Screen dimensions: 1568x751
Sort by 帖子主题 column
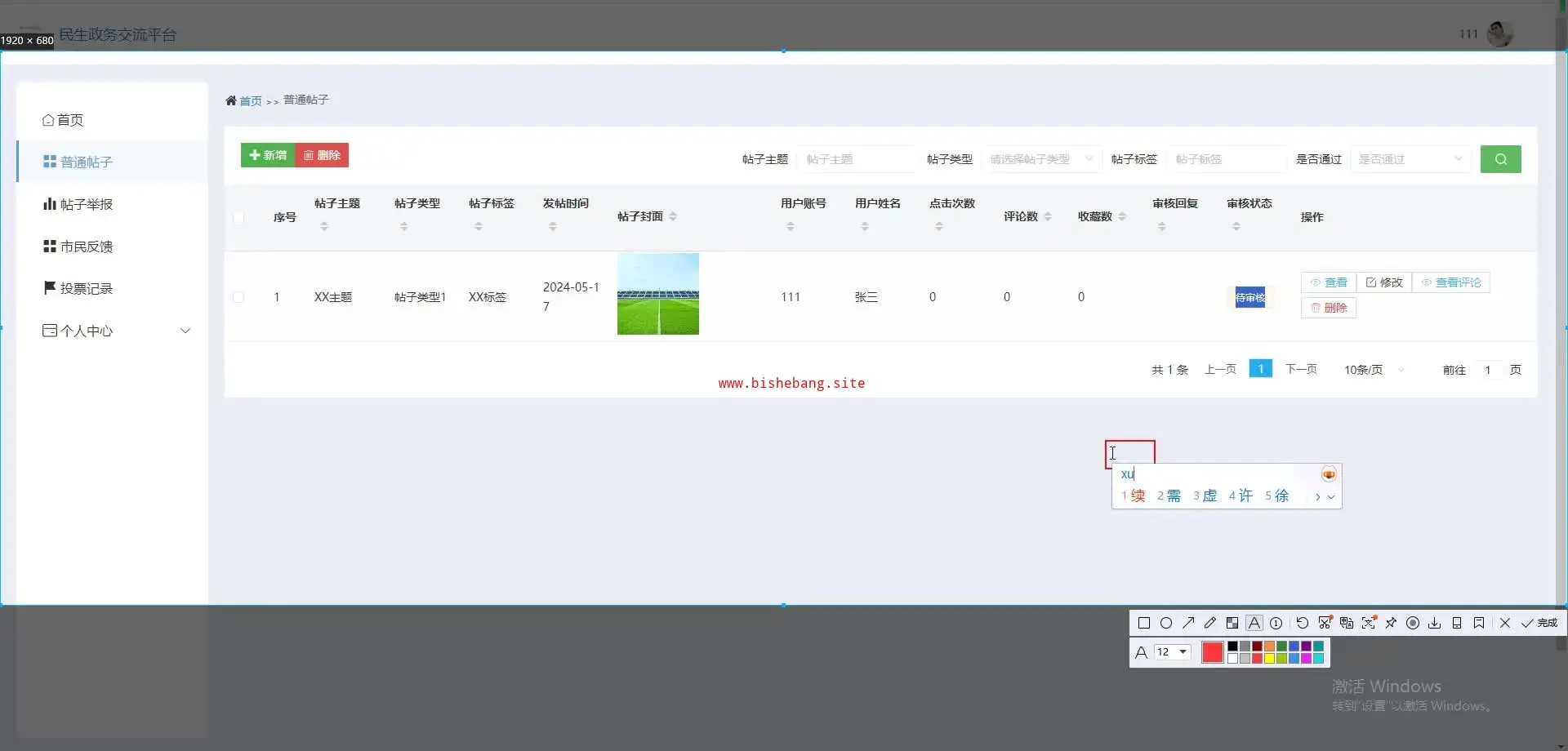324,226
